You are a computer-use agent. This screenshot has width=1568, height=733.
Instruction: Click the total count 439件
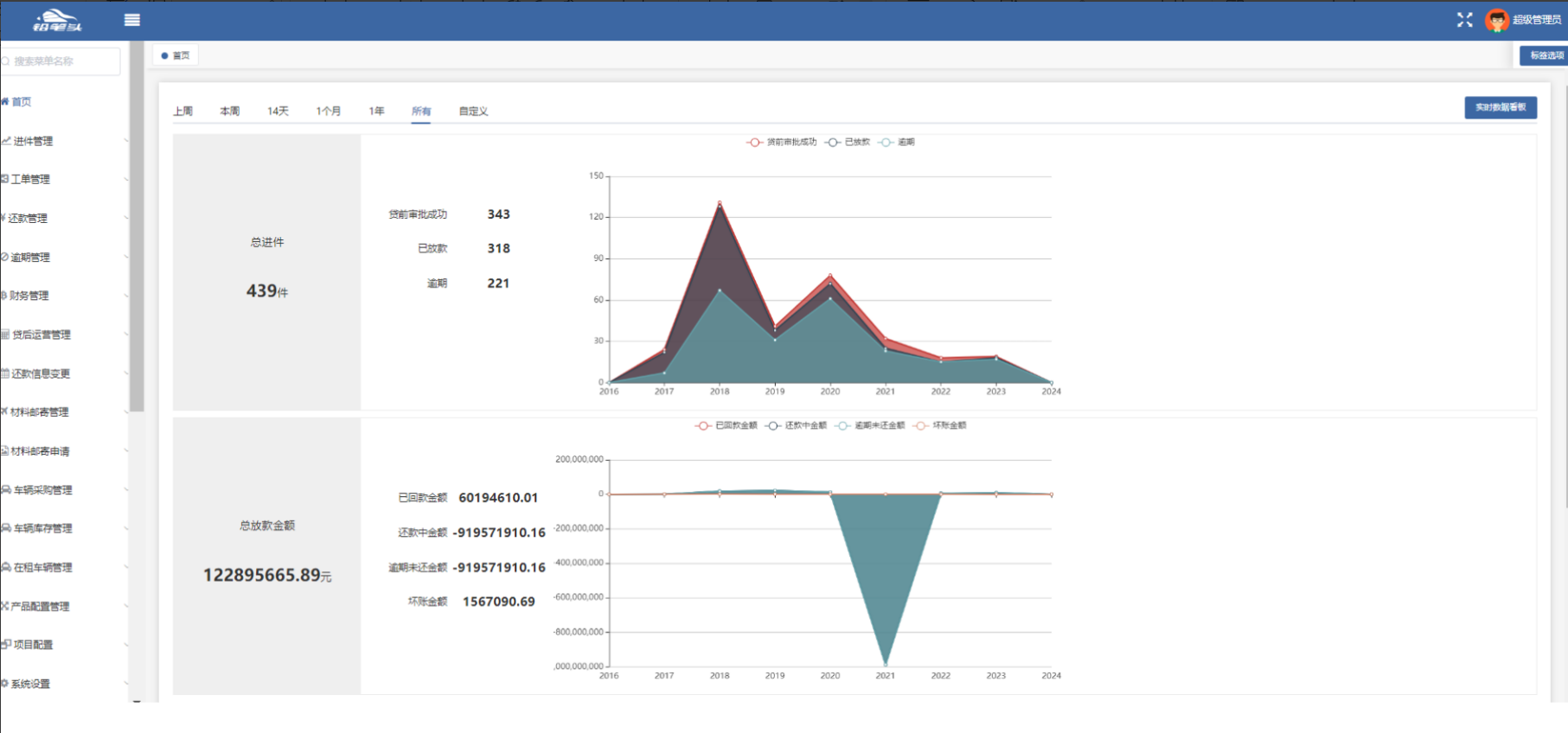[267, 291]
